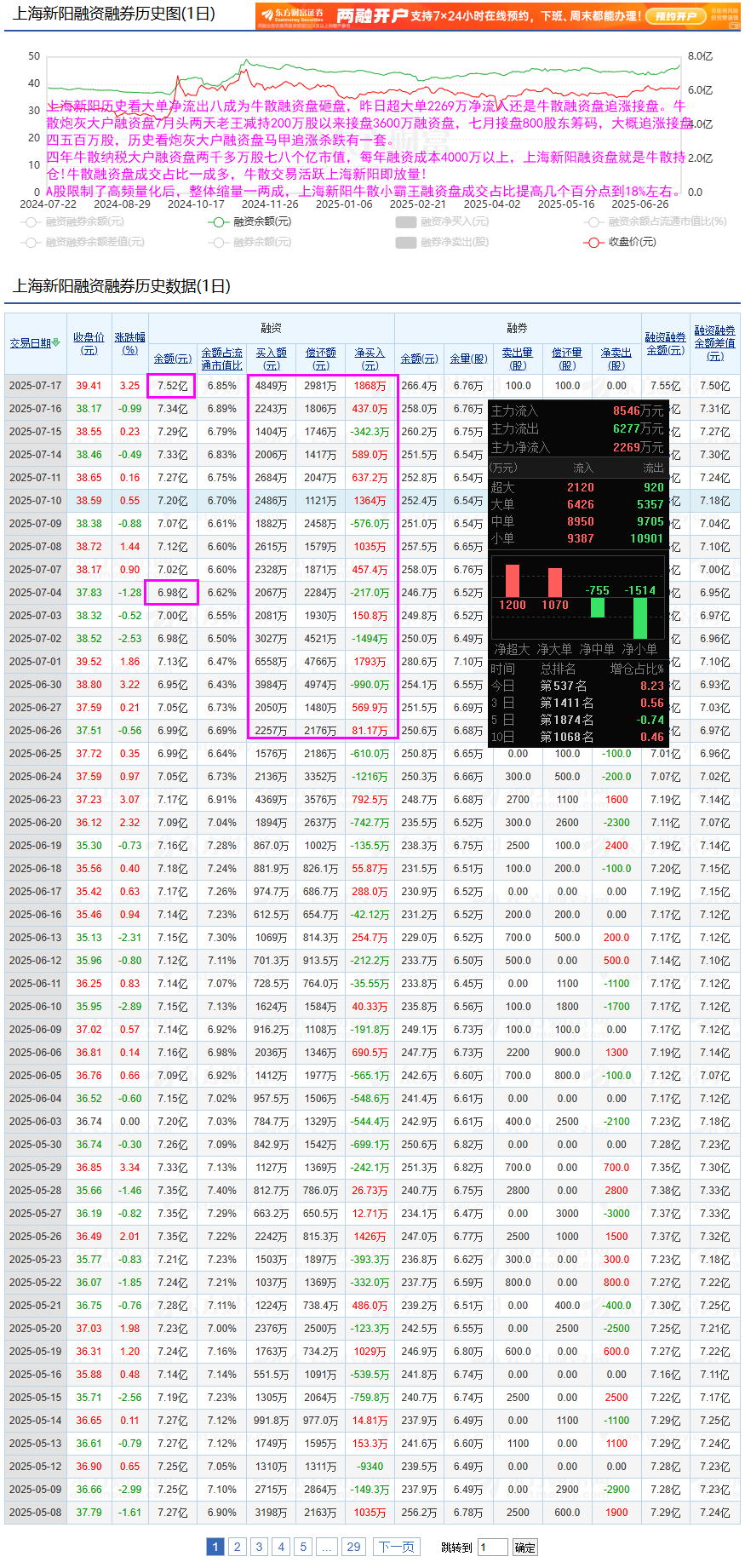Sort by 融资融券余额差值(元) column header
Image resolution: width=745 pixels, height=1568 pixels.
pyautogui.click(x=714, y=343)
